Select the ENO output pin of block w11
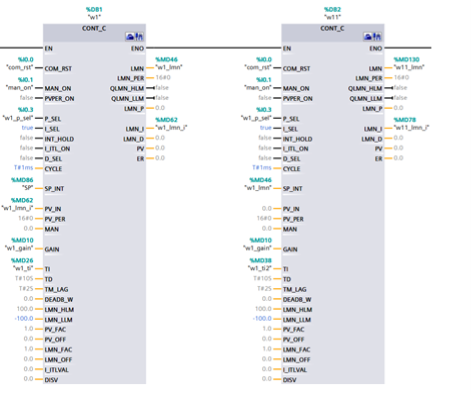This screenshot has width=471, height=394. (375, 49)
